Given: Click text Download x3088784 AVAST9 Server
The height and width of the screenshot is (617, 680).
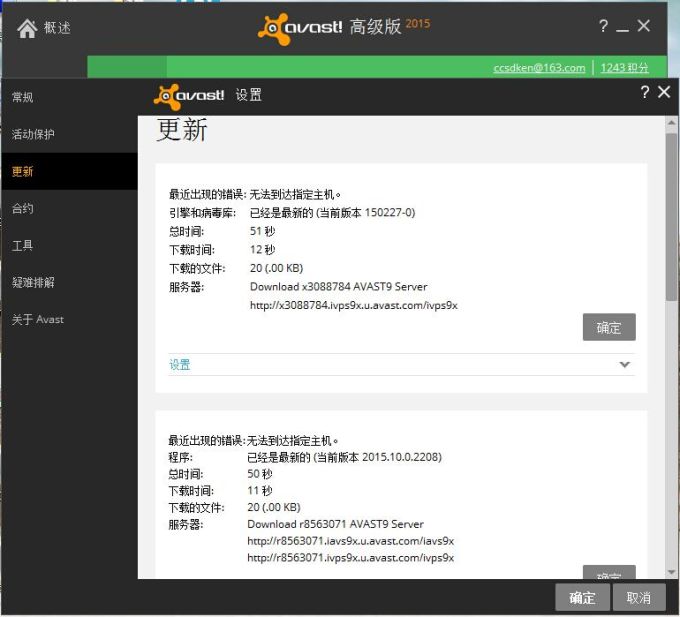Looking at the screenshot, I should click(339, 287).
